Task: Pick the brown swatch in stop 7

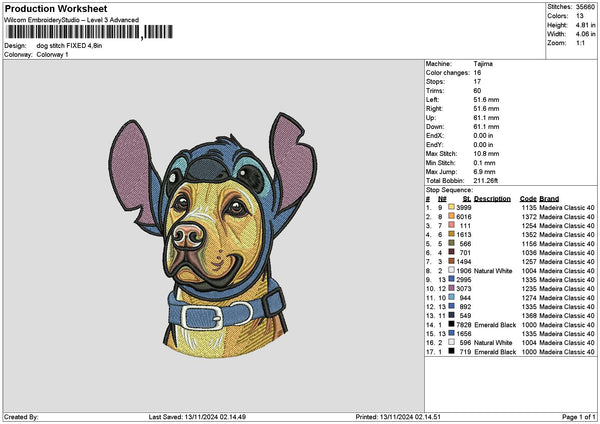Action: (x=451, y=261)
